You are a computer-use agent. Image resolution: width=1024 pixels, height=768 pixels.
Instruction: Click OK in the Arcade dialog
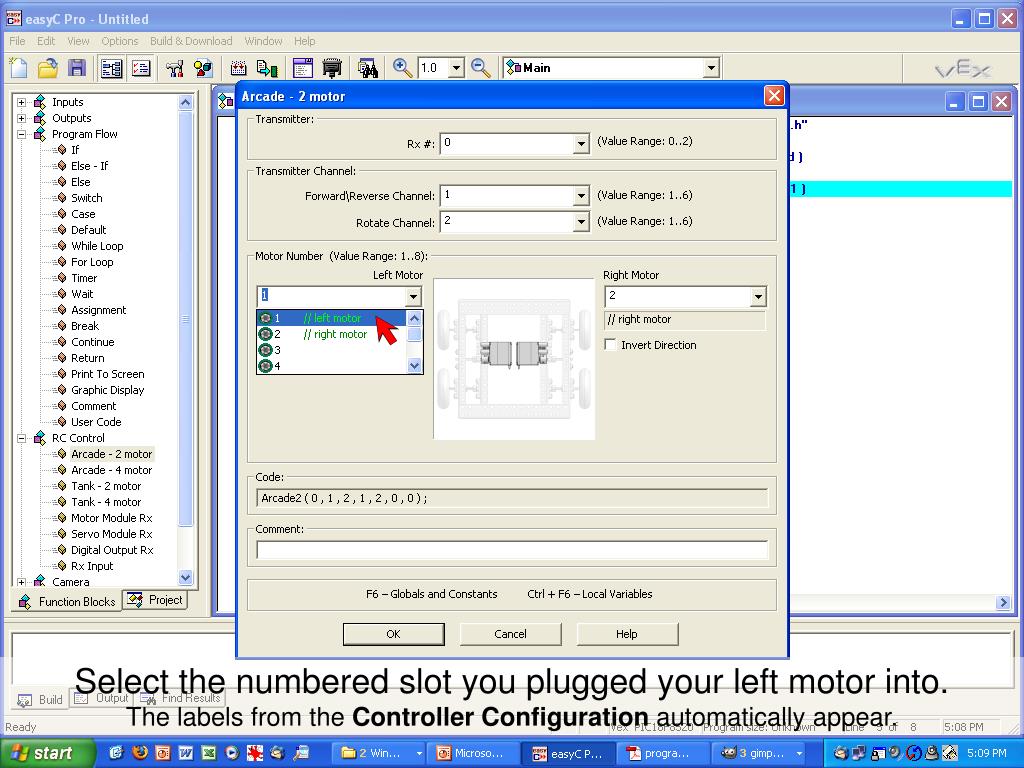point(394,633)
